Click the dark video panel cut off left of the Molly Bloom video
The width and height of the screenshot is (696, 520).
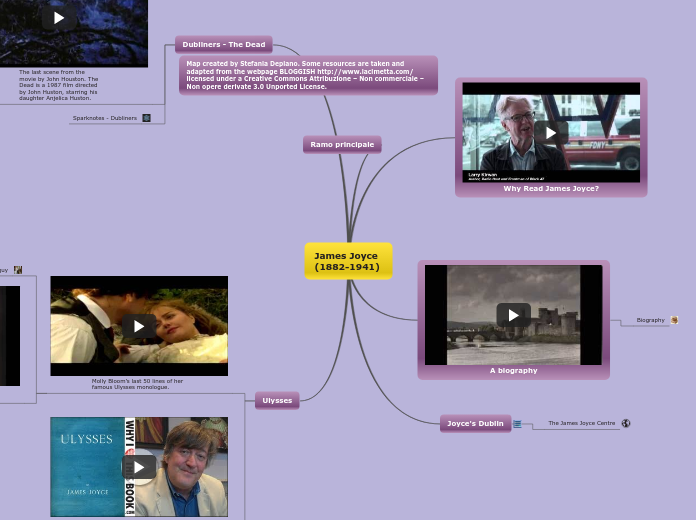[10, 336]
